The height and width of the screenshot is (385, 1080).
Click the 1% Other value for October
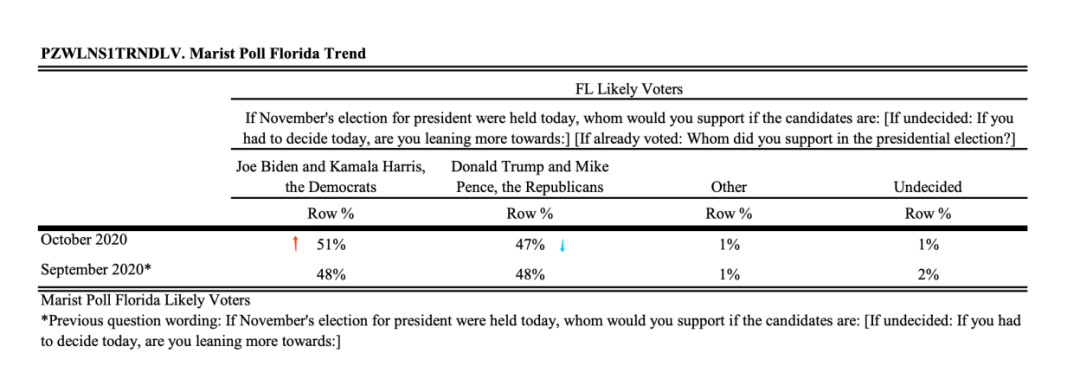[729, 245]
